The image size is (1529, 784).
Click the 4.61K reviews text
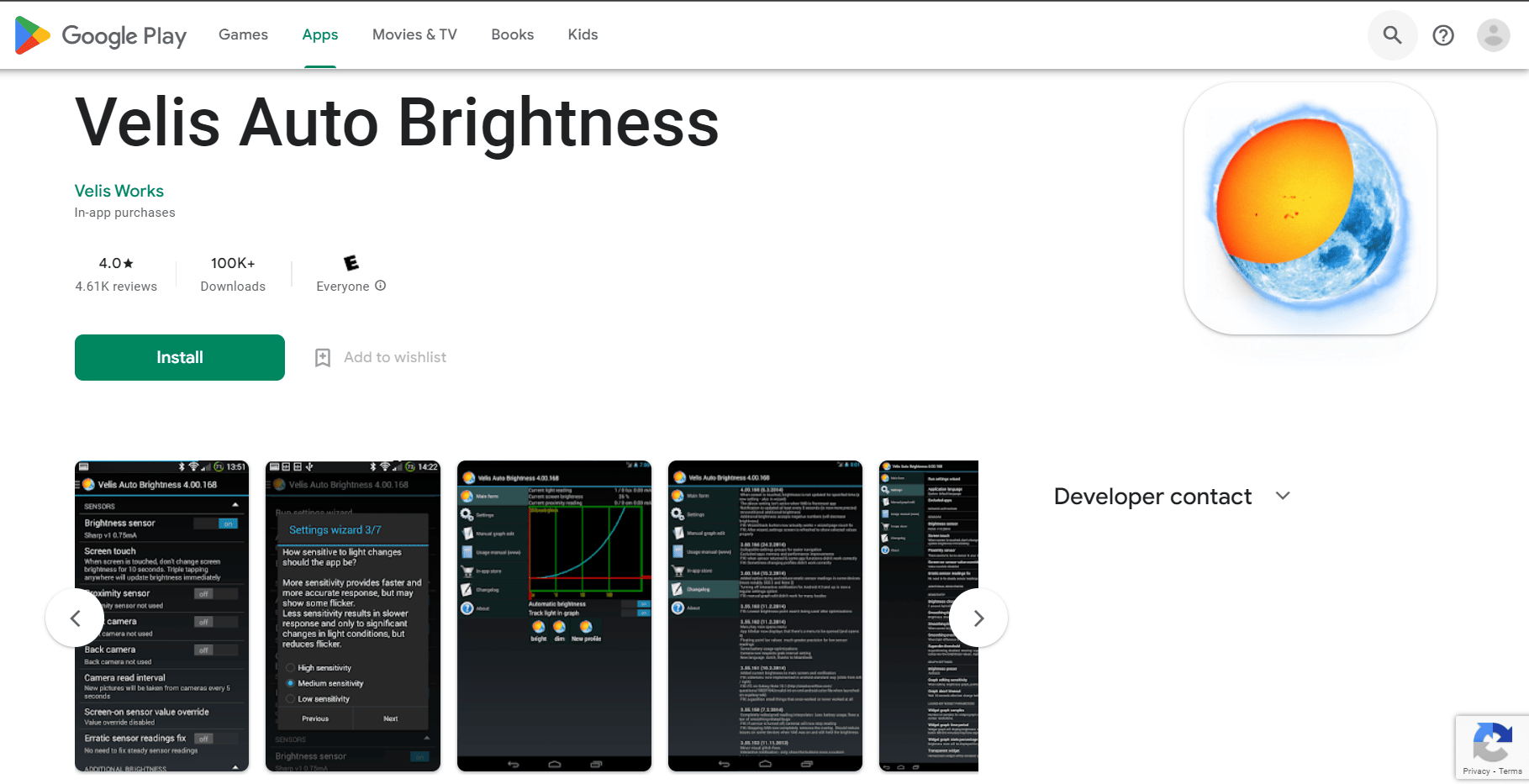coord(116,287)
